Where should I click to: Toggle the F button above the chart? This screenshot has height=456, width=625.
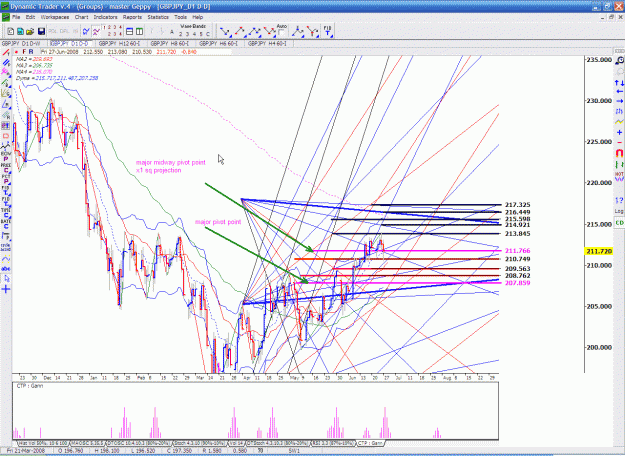click(x=24, y=52)
